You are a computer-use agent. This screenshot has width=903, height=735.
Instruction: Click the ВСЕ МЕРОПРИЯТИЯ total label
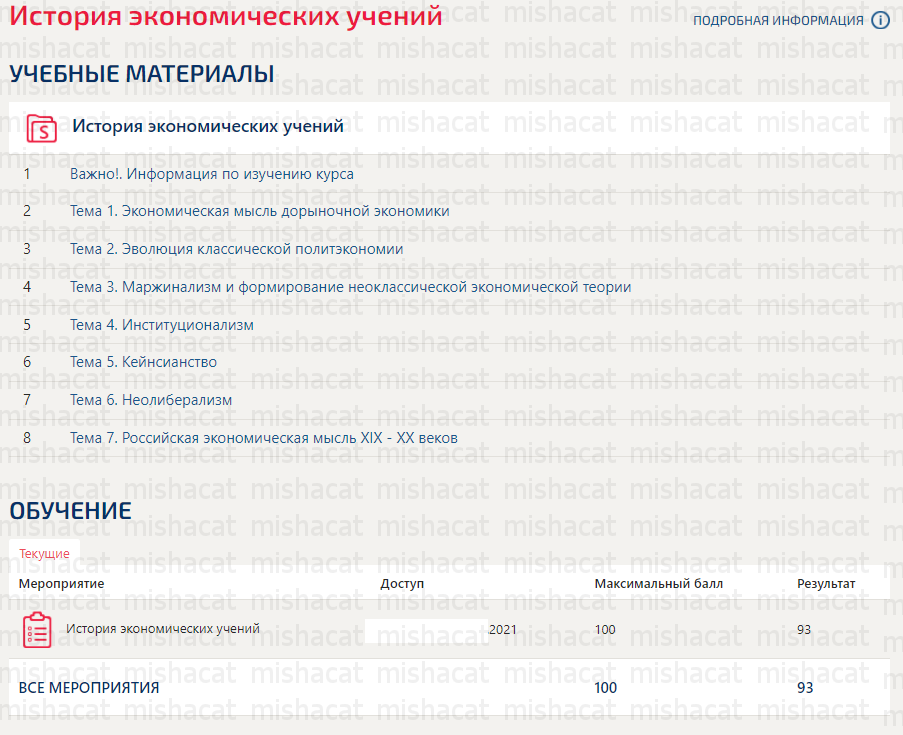pyautogui.click(x=89, y=688)
